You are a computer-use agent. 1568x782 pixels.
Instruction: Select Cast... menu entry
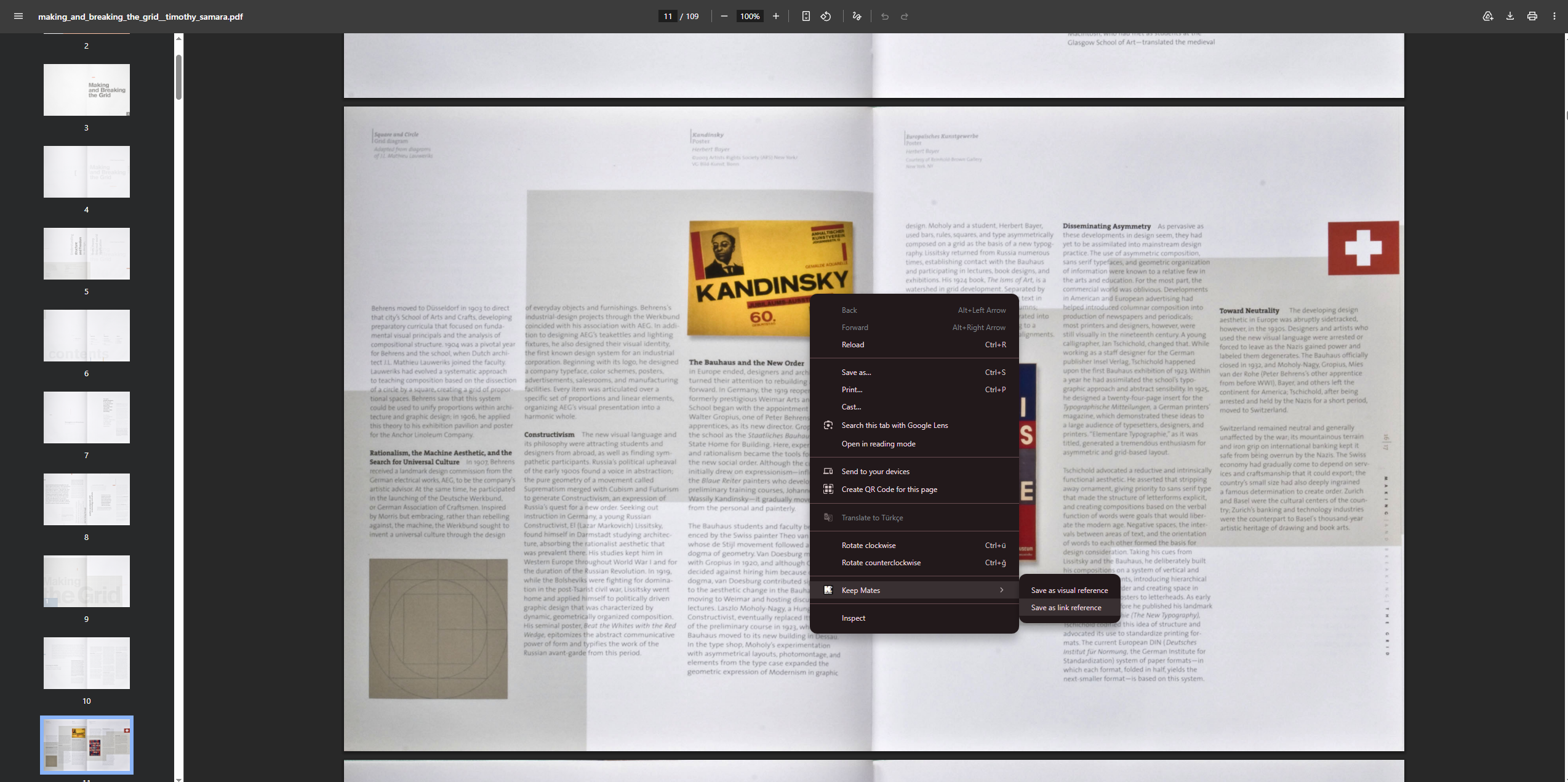pyautogui.click(x=914, y=407)
